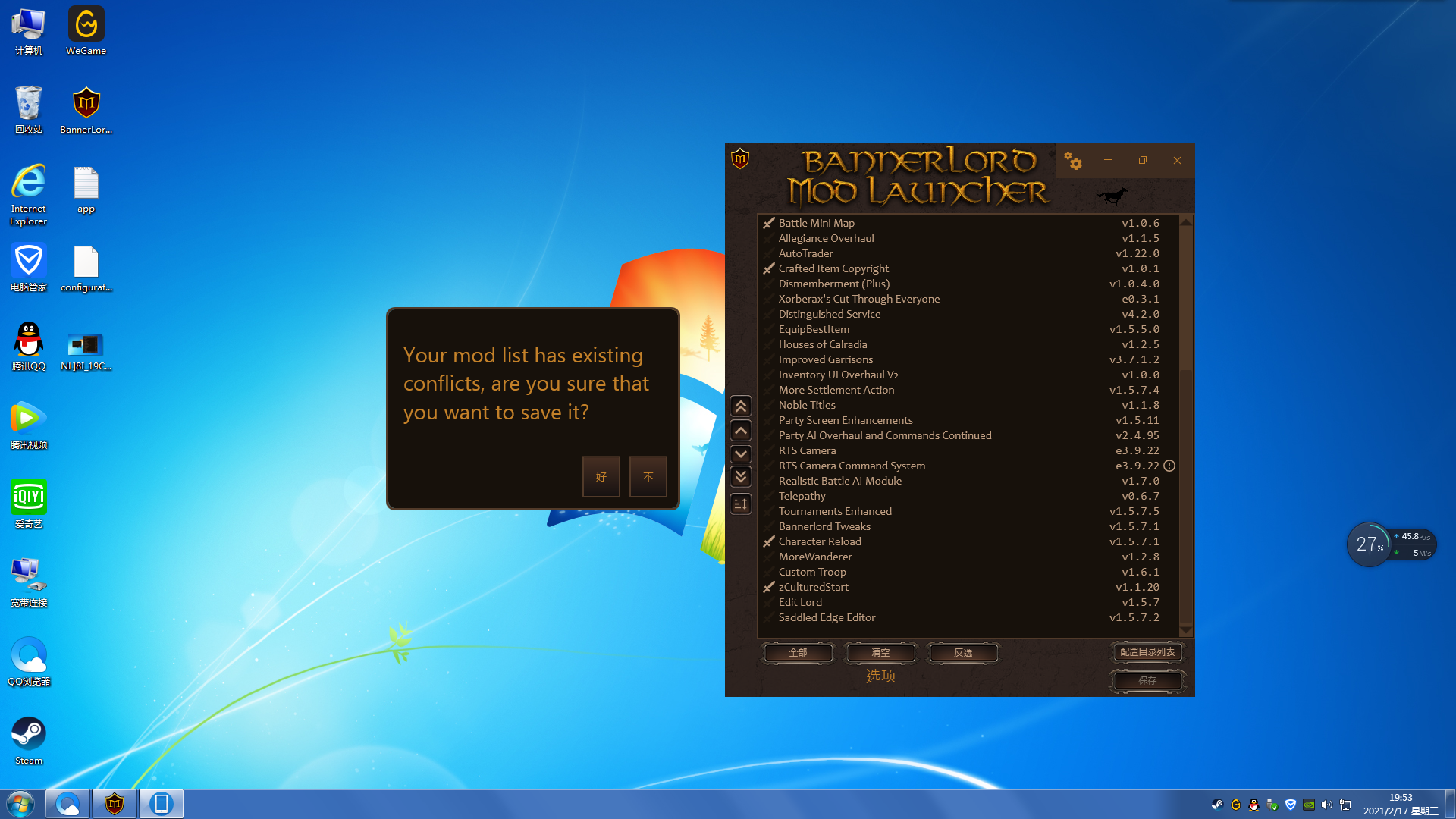Open the BannerLor... desktop shortcut

tap(86, 110)
